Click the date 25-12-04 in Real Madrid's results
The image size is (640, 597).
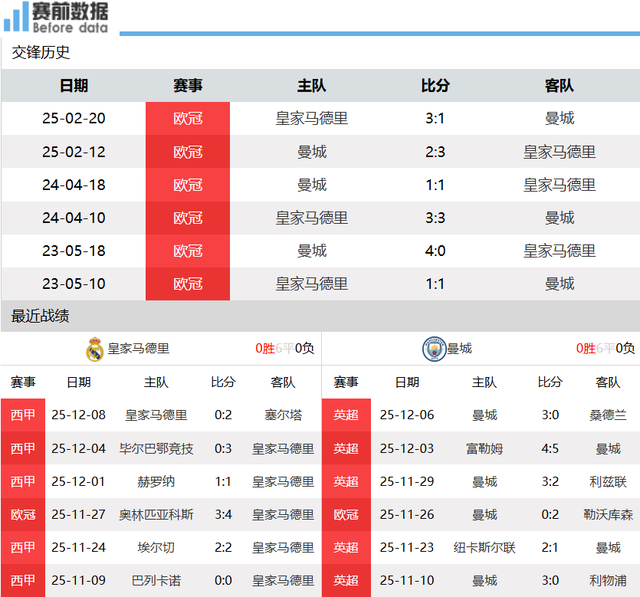[78, 448]
